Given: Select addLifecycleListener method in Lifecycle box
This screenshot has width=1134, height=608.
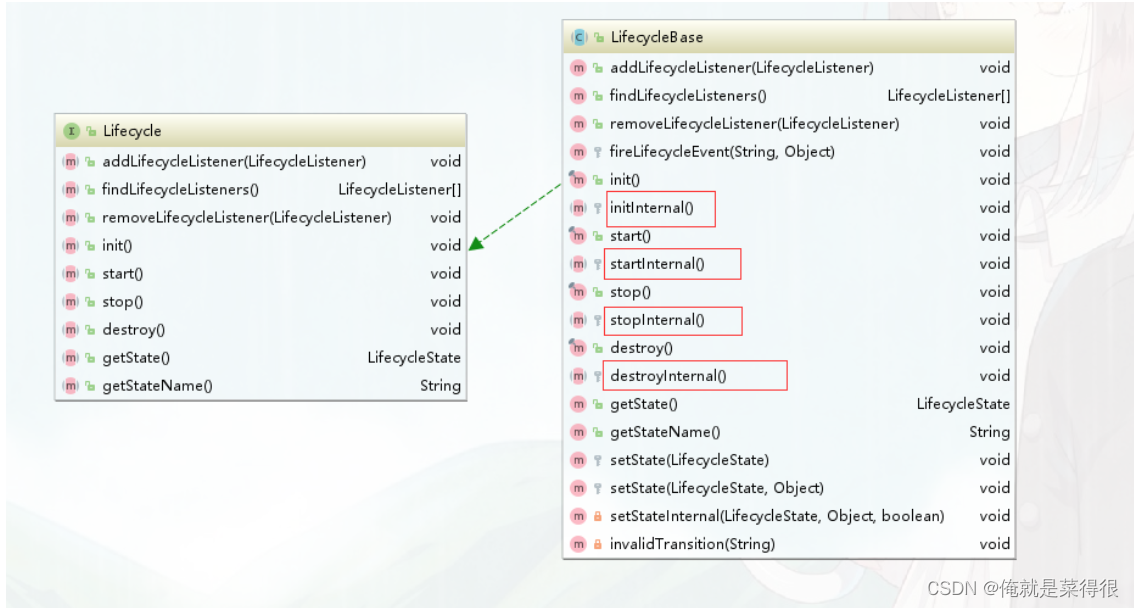Looking at the screenshot, I should [x=234, y=161].
